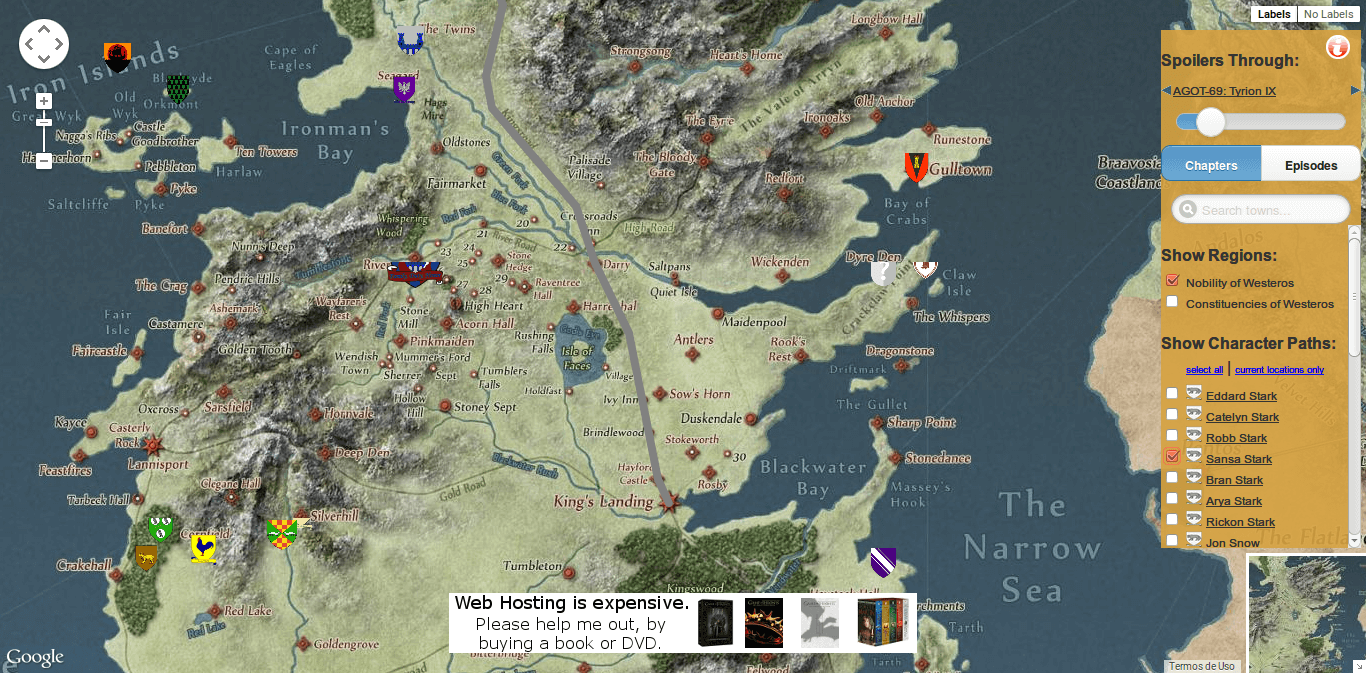Click the spoilers slider handle

point(1211,122)
